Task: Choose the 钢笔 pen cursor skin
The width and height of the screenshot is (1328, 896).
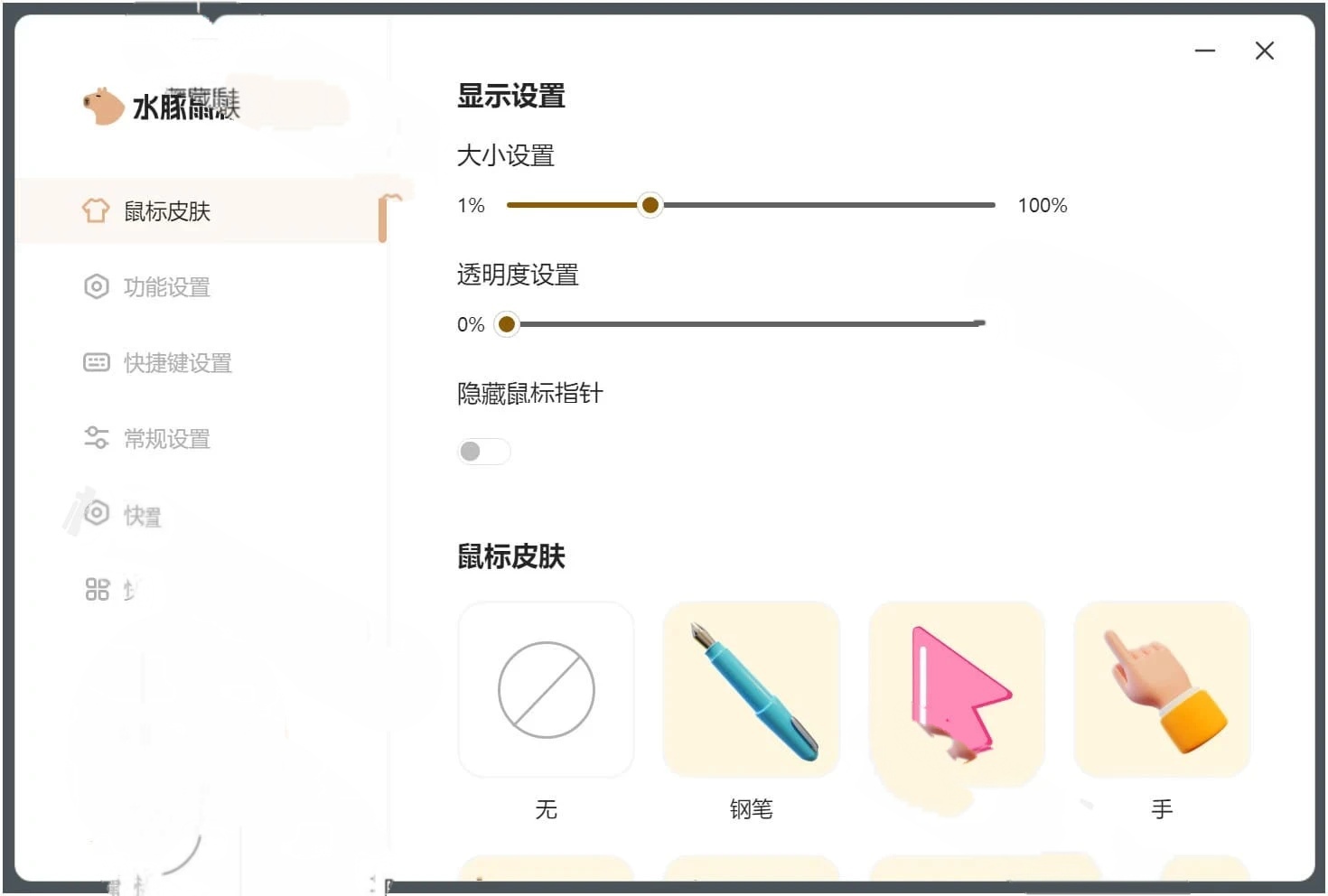Action: (x=751, y=689)
